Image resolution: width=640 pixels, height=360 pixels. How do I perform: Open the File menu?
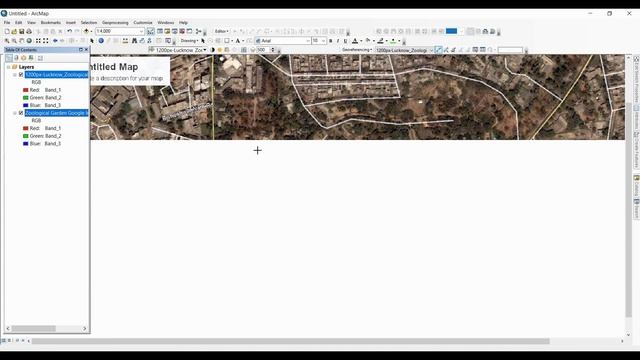tap(7, 22)
